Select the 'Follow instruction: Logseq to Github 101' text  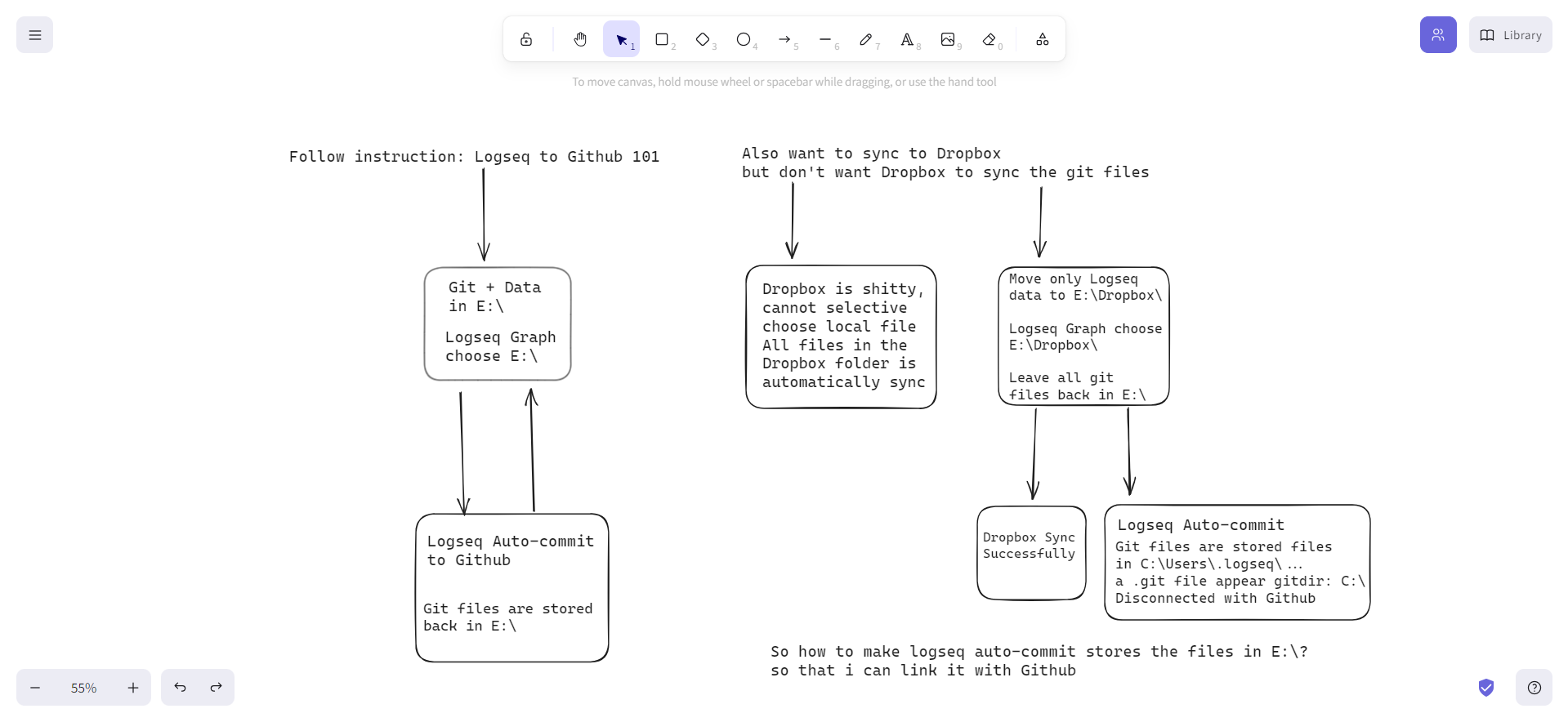click(x=474, y=157)
